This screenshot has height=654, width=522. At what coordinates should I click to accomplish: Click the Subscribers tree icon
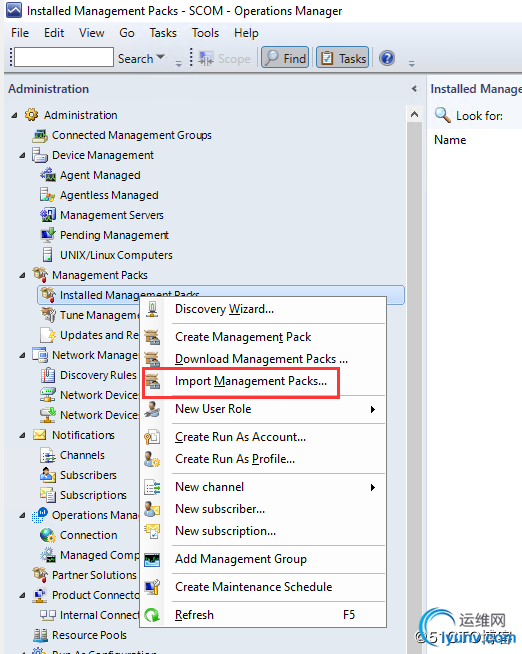[48, 475]
